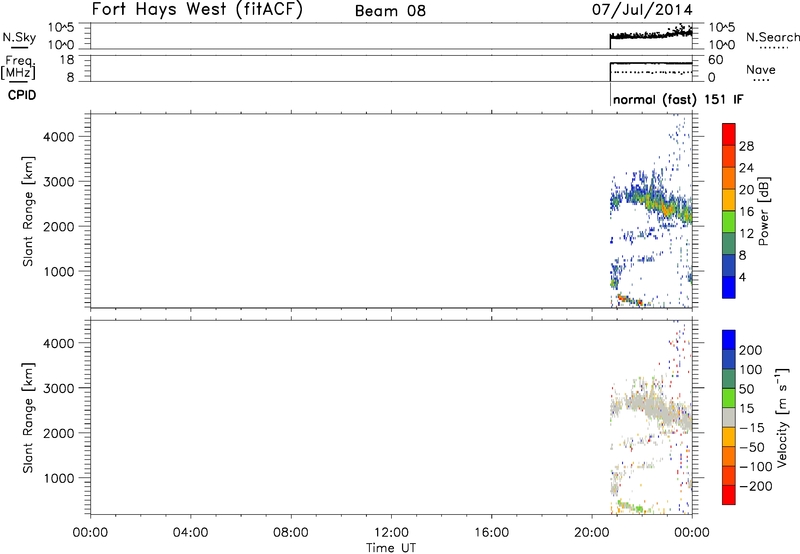
Task: Click the red bottom segment of the Velocity color bar
Action: click(729, 495)
